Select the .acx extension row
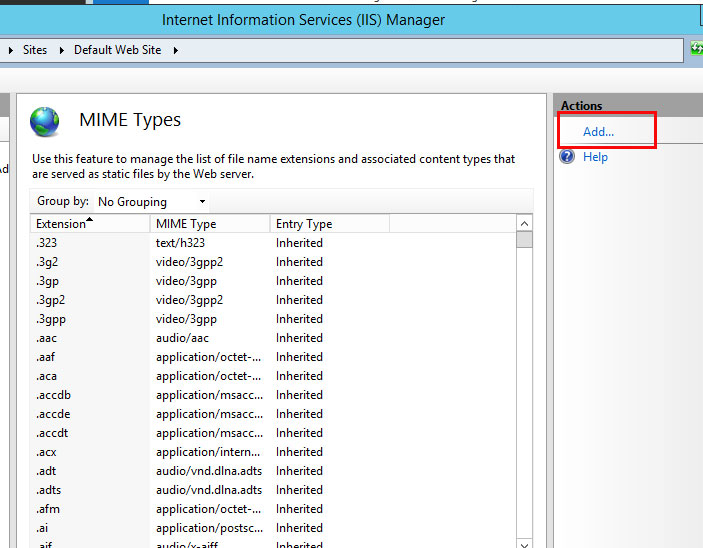This screenshot has width=703, height=548. tap(273, 452)
